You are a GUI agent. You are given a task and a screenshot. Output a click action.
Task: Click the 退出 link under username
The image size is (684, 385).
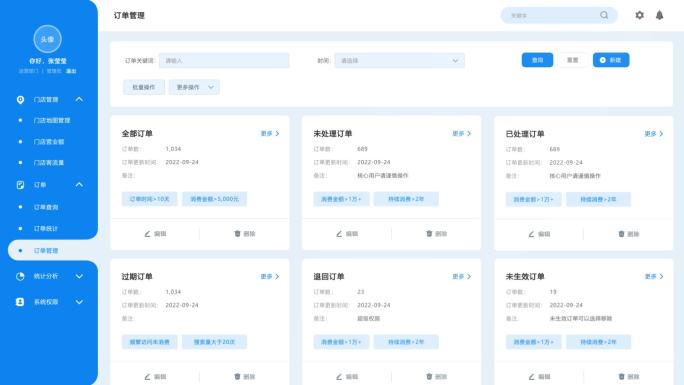(x=71, y=71)
